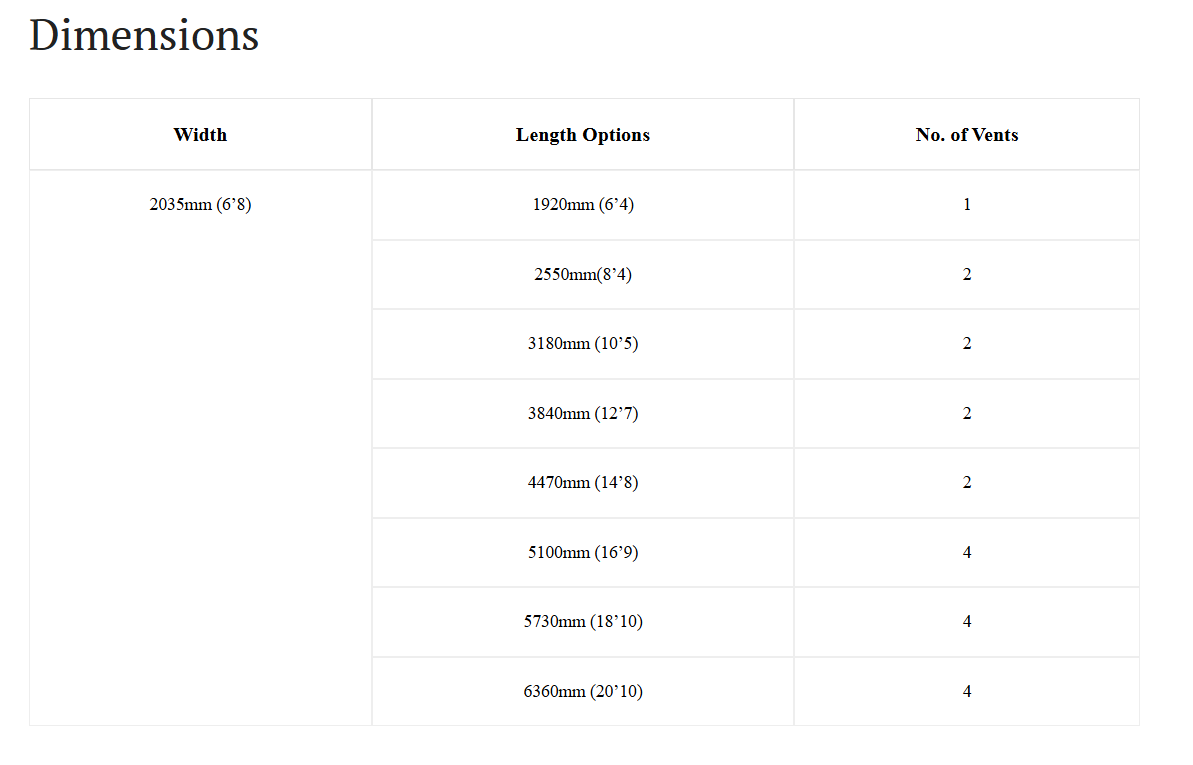
Task: Click the 2550mm(8'4) length cell
Action: [x=583, y=274]
